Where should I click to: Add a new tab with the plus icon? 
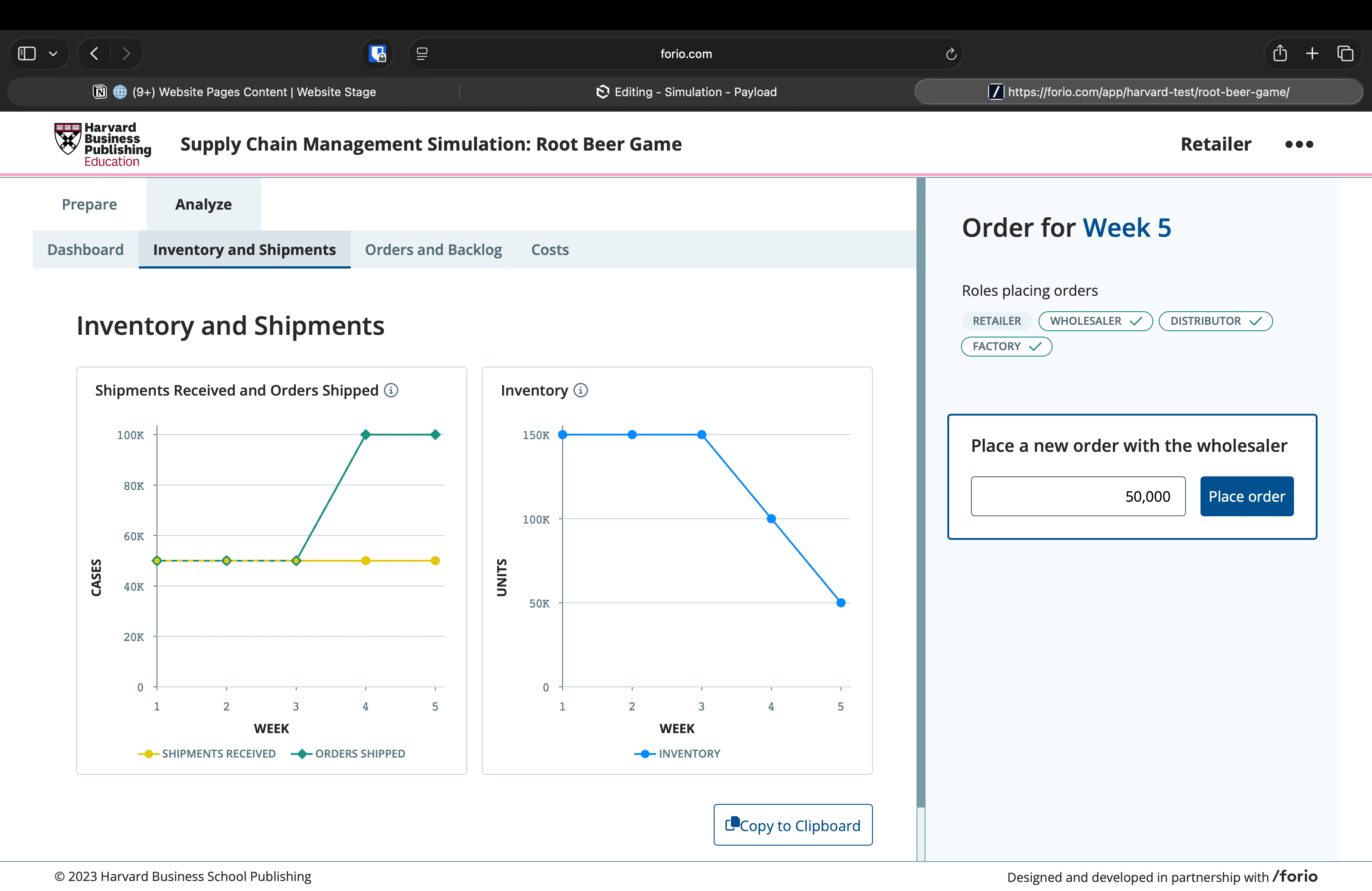tap(1312, 54)
